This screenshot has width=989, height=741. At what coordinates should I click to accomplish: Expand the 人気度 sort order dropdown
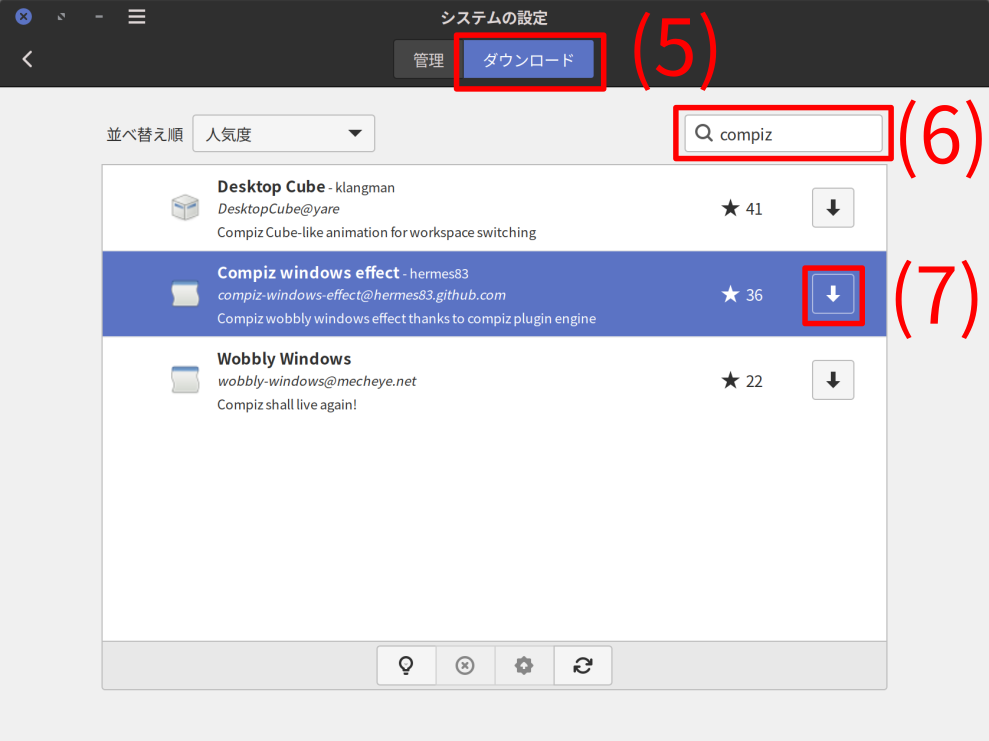tap(284, 134)
